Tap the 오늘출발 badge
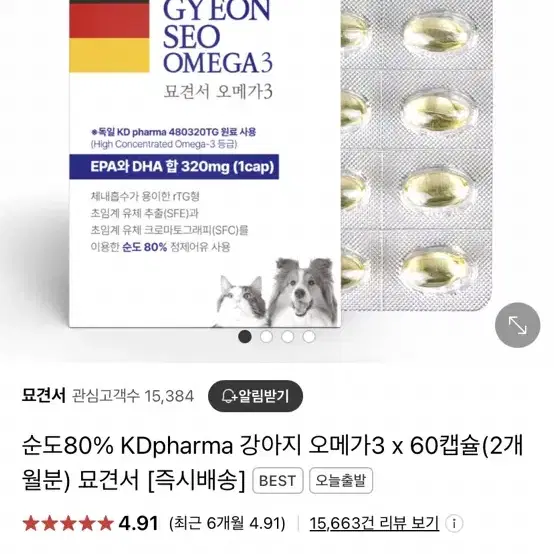Screen dimensions: 554x554 [341, 481]
